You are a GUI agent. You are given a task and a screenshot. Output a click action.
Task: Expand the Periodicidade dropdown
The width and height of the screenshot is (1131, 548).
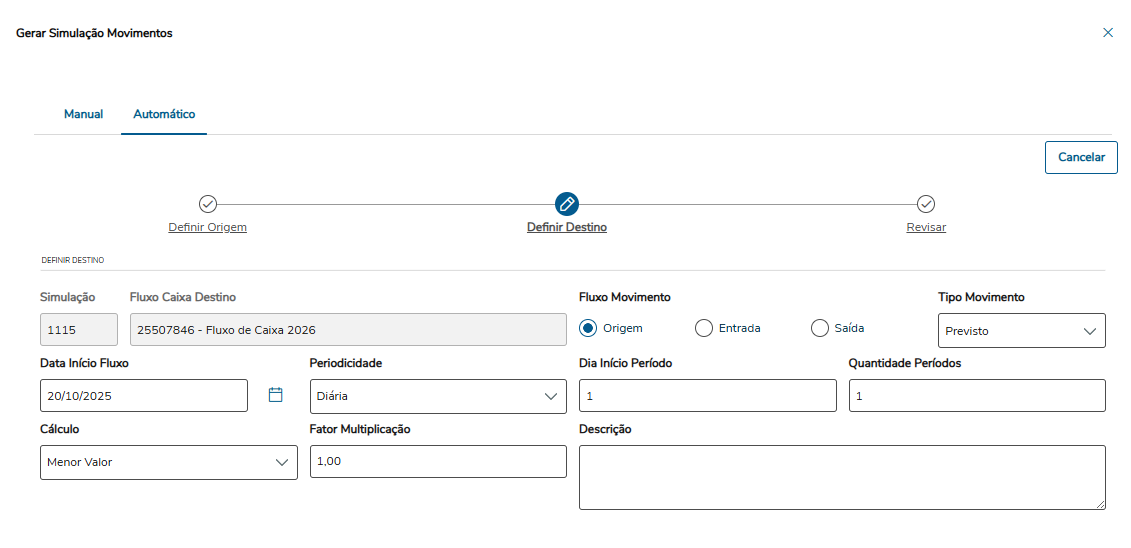click(x=438, y=396)
